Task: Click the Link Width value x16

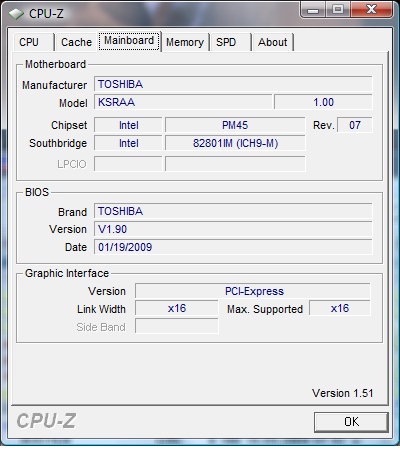Action: pyautogui.click(x=177, y=308)
